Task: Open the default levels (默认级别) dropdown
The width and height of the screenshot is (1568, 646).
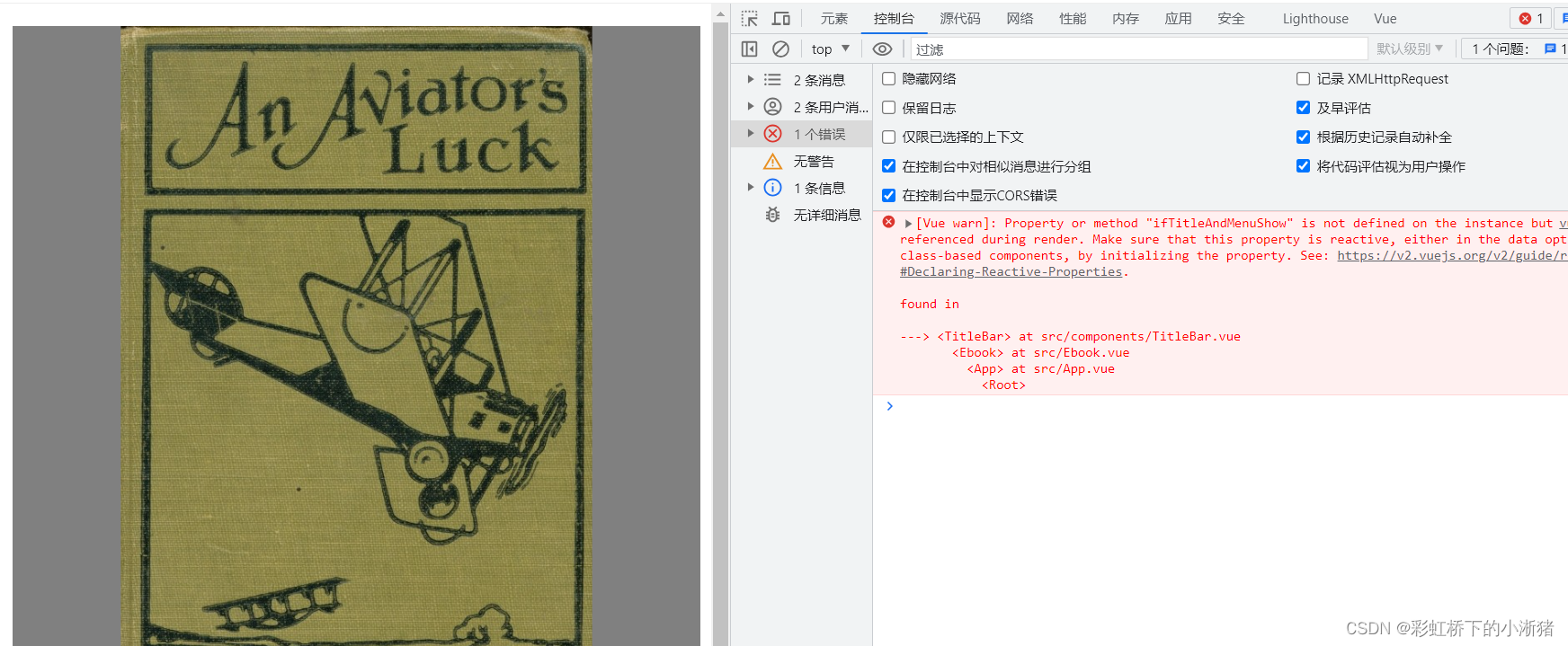Action: (1410, 49)
